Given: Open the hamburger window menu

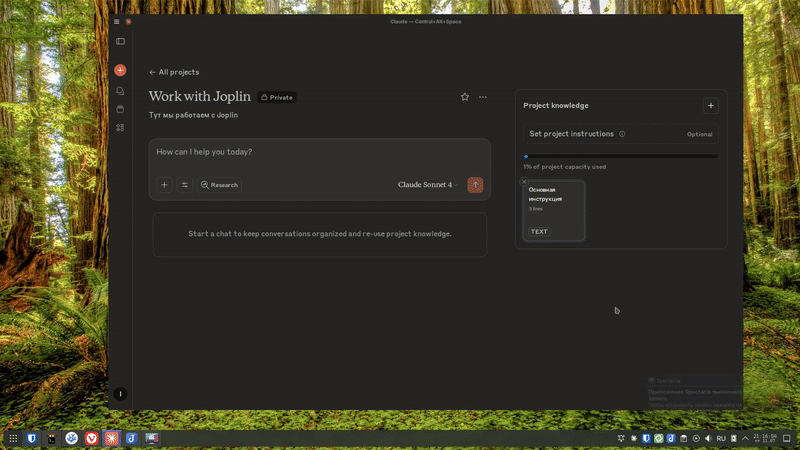Looking at the screenshot, I should click(x=116, y=21).
